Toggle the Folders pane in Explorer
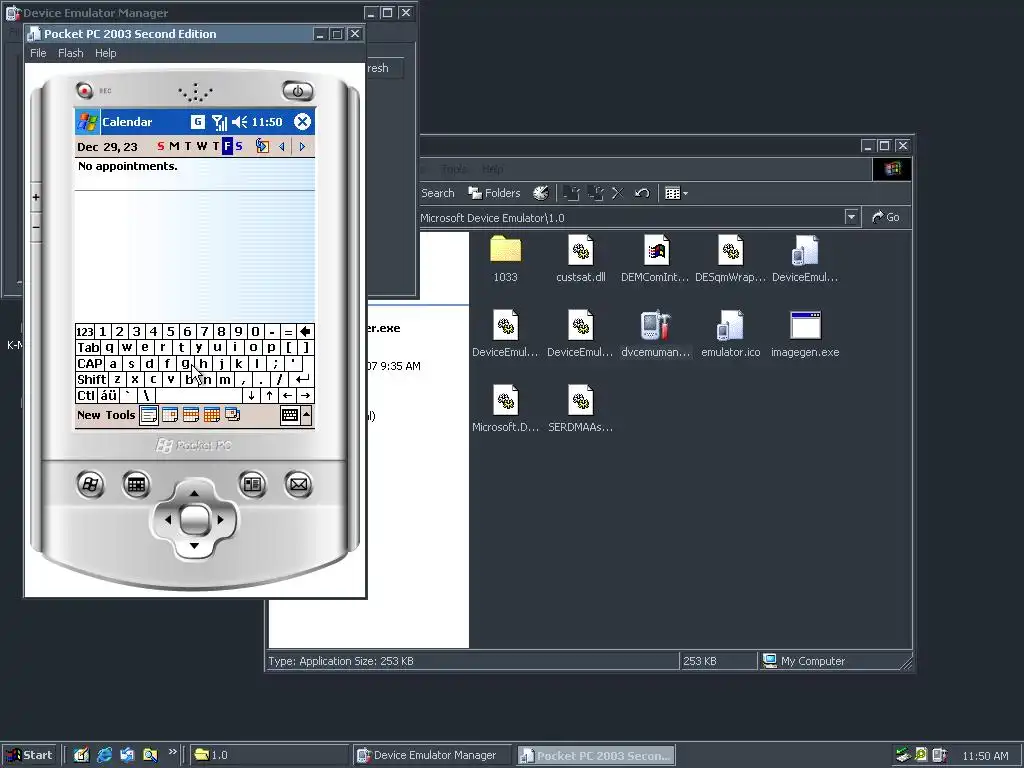This screenshot has width=1024, height=768. (494, 193)
